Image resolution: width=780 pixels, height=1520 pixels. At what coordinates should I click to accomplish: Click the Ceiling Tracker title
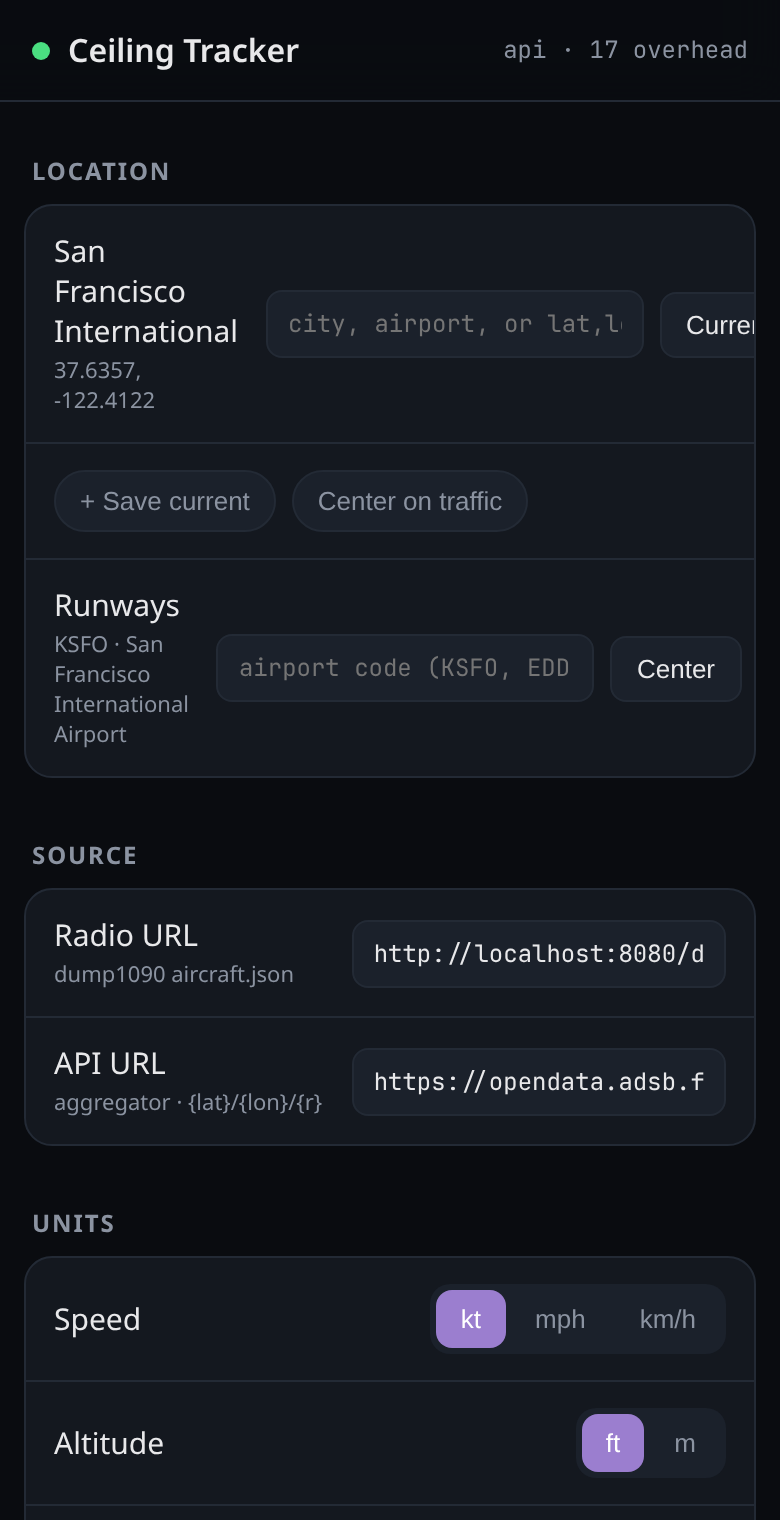183,51
